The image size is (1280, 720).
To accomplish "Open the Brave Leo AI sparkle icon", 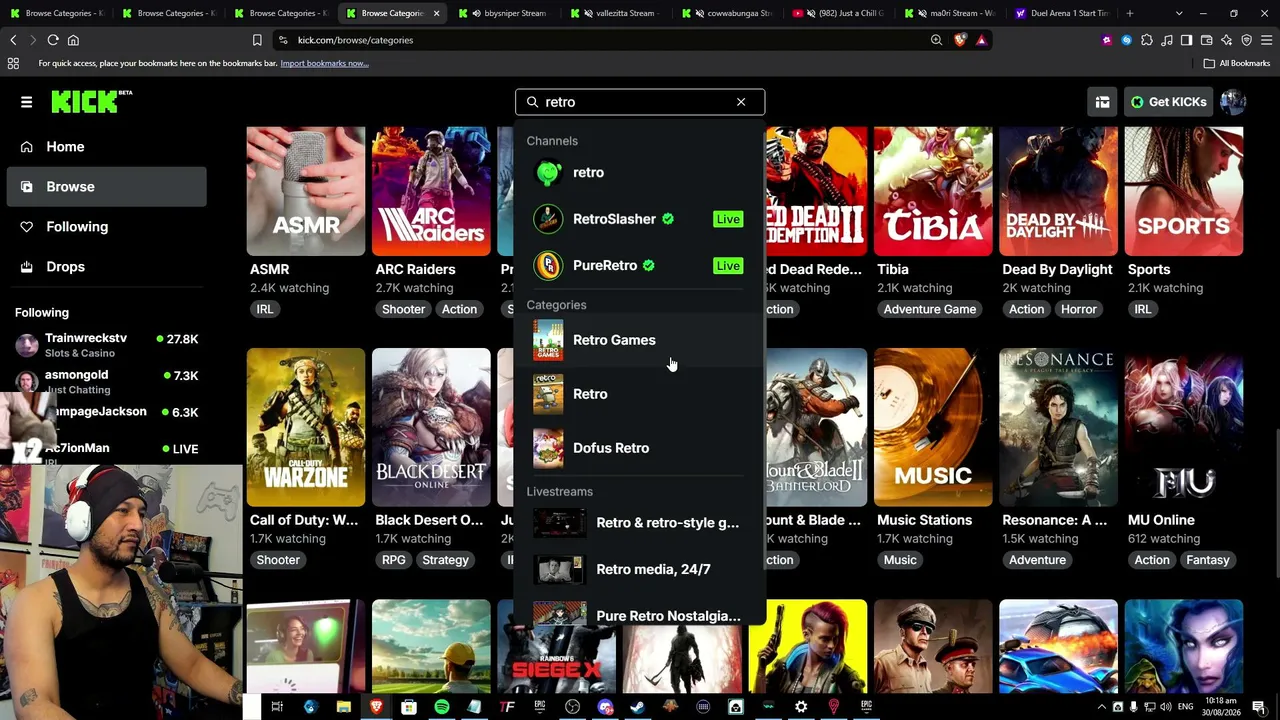I will coord(1226,40).
